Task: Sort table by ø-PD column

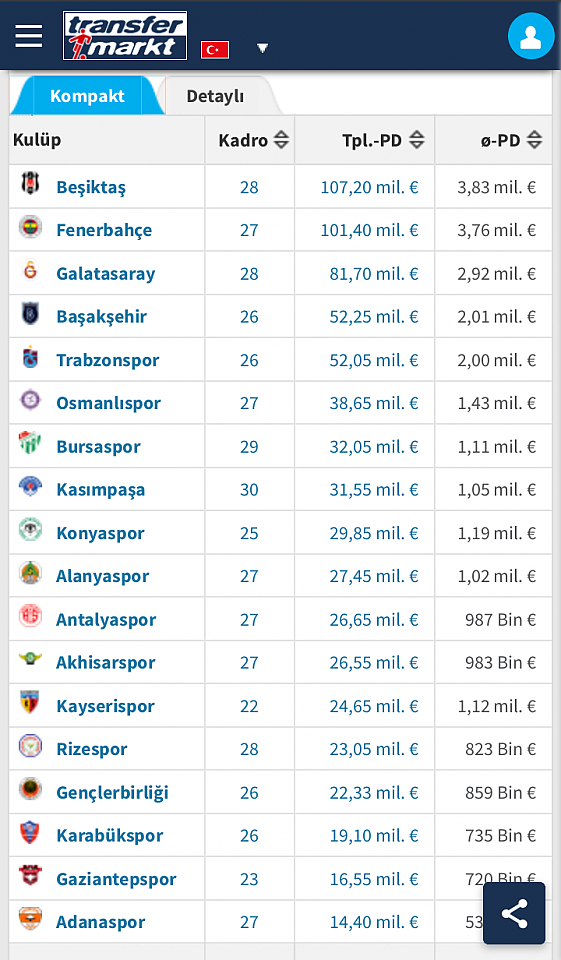Action: tap(534, 140)
